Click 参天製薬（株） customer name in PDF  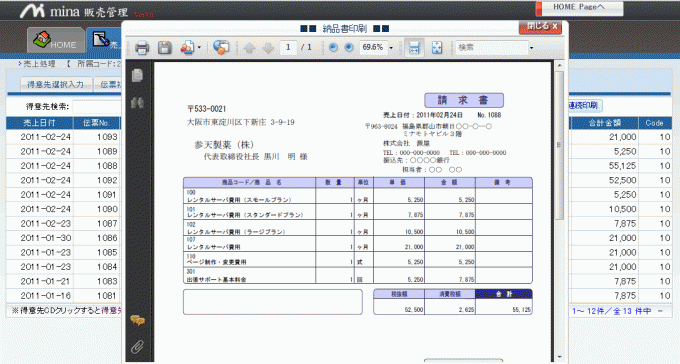click(224, 145)
